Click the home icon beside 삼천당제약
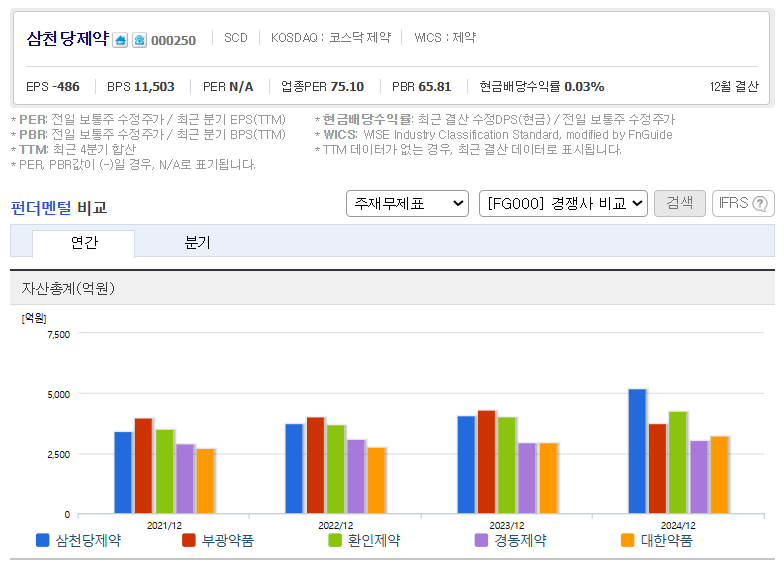Image resolution: width=784 pixels, height=569 pixels. point(120,40)
